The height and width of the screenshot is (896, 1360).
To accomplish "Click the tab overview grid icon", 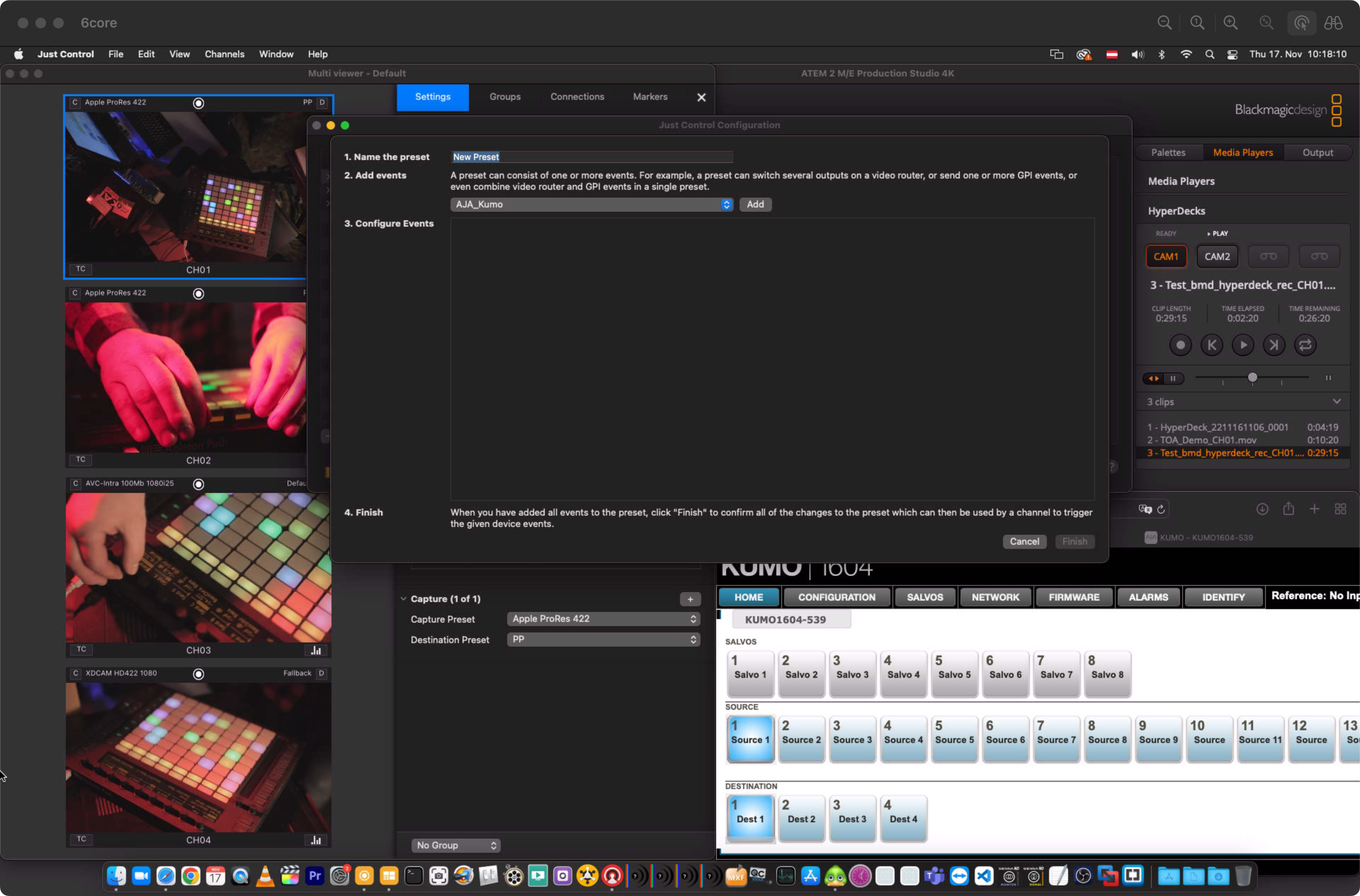I will [x=1340, y=509].
